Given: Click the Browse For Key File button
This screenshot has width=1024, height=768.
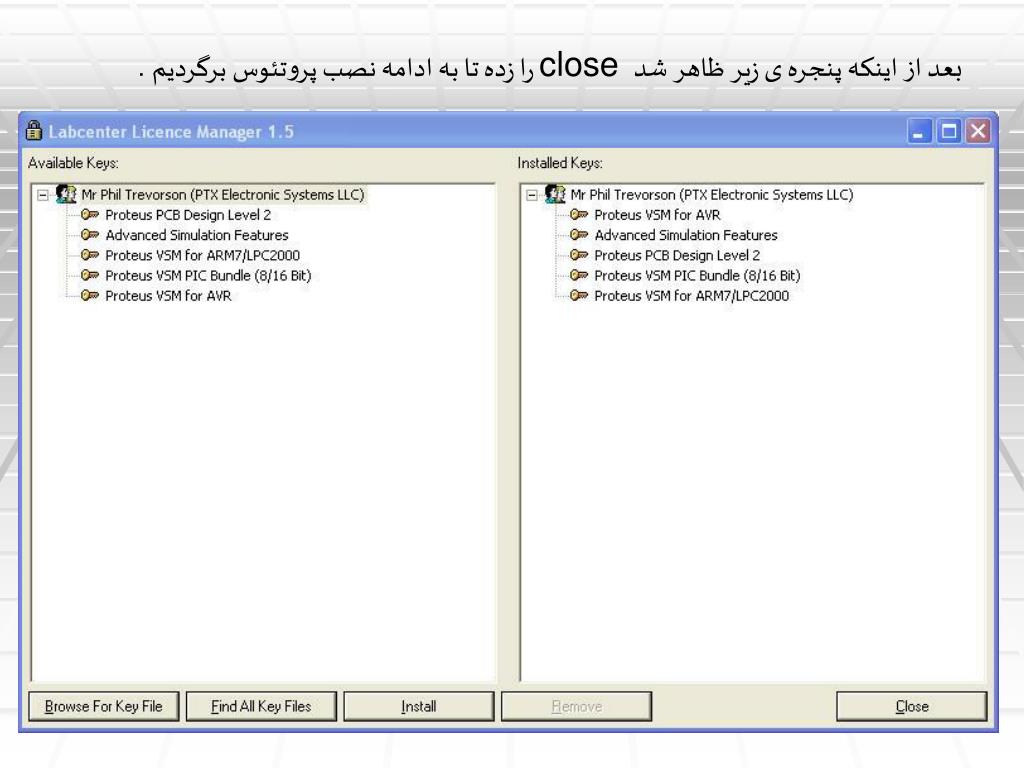Looking at the screenshot, I should [103, 707].
